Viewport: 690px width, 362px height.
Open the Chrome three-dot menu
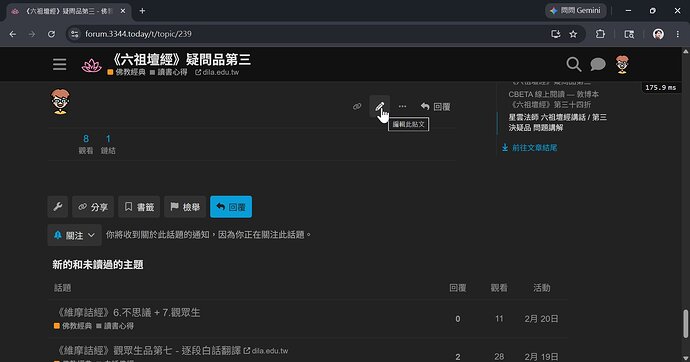pyautogui.click(x=678, y=34)
